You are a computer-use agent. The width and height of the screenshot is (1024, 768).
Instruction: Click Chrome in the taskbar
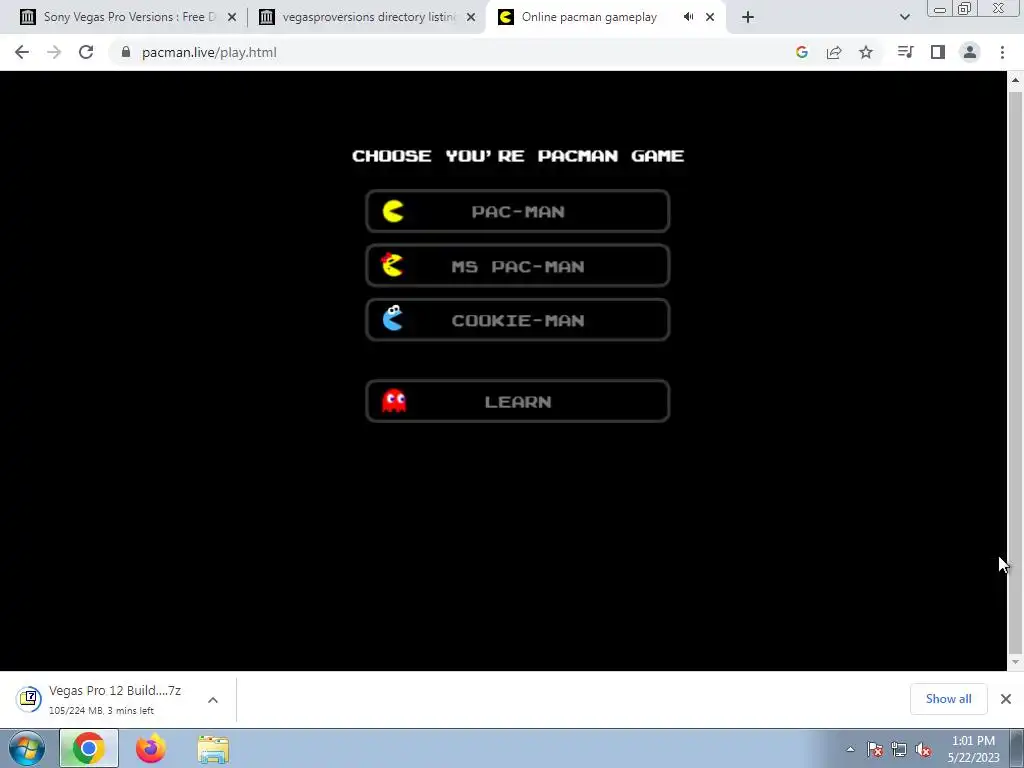89,748
